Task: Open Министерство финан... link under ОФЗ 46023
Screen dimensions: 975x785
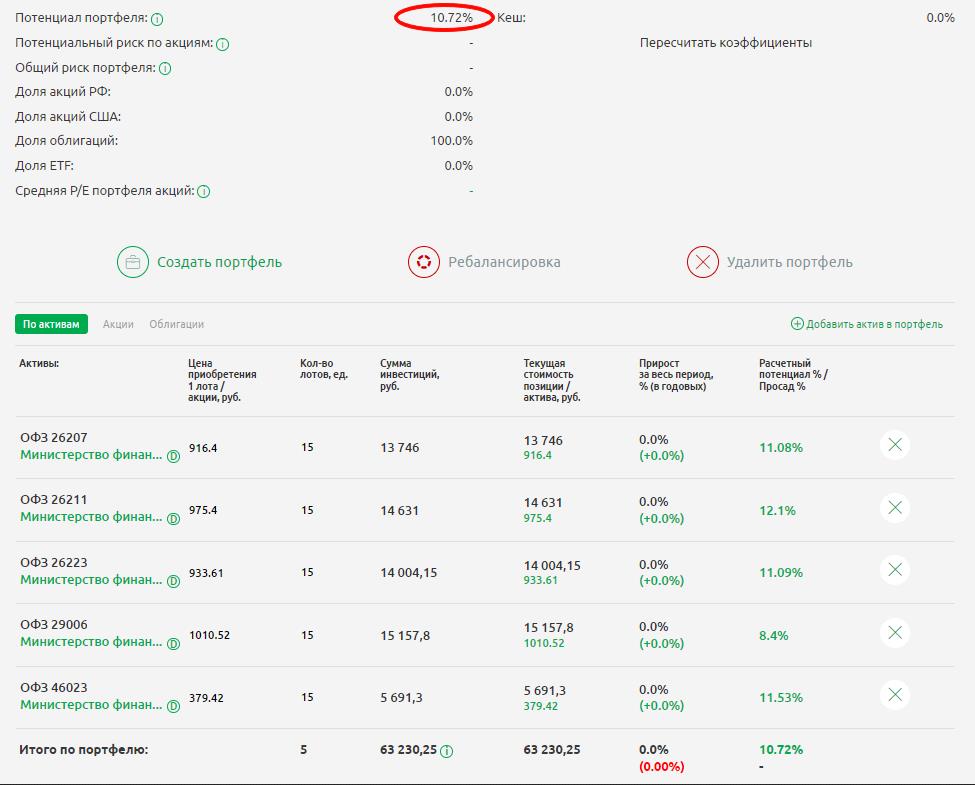Action: [91, 704]
